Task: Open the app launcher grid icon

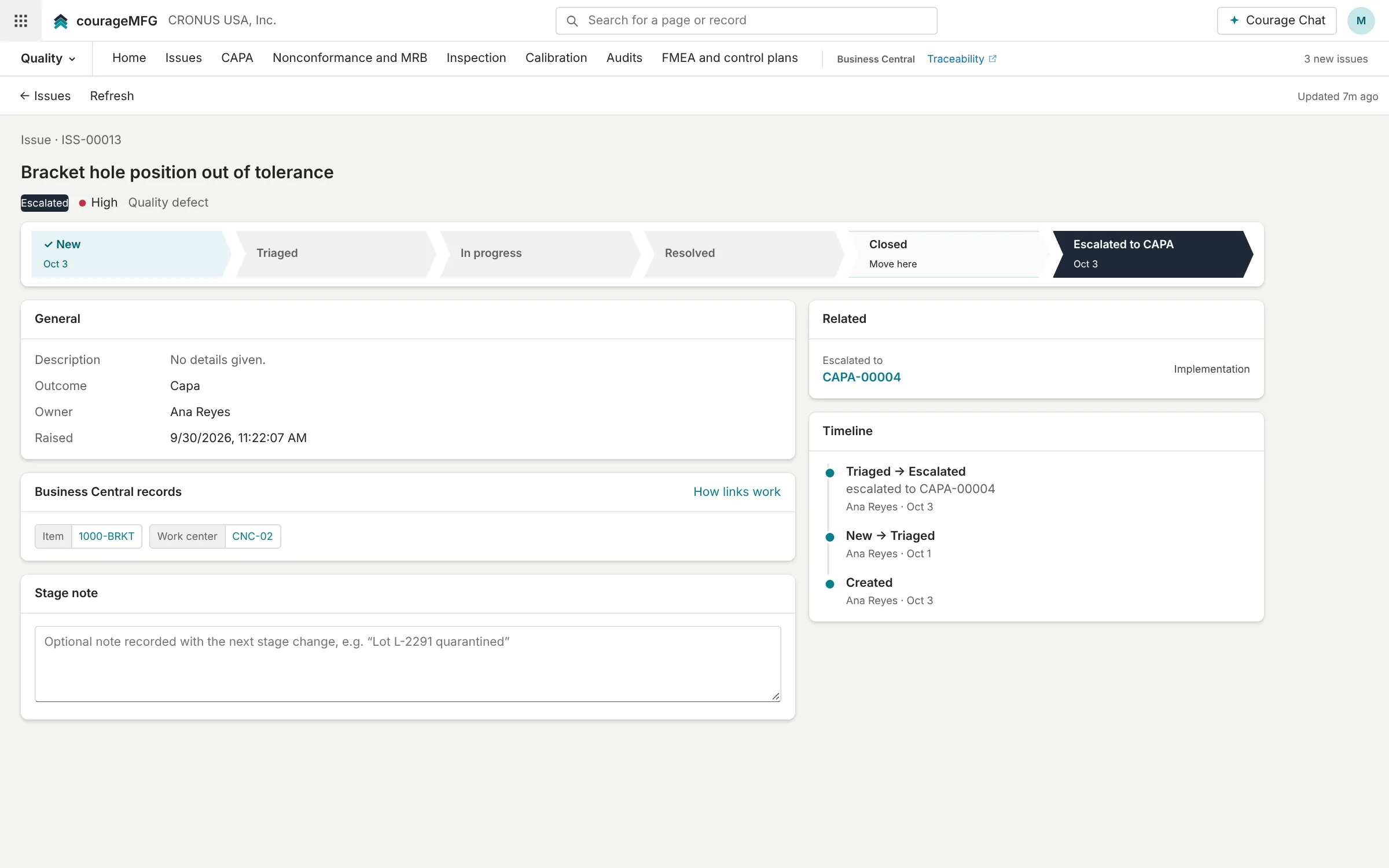Action: [x=21, y=21]
